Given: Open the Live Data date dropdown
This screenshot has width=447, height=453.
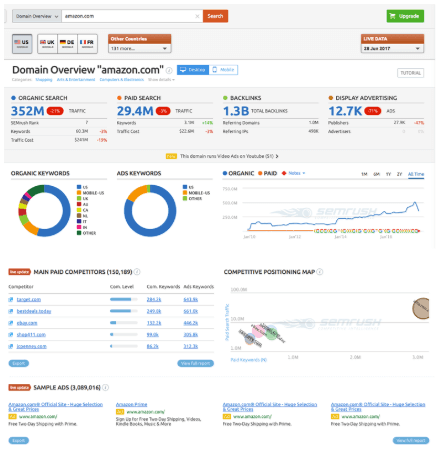Looking at the screenshot, I should tap(392, 48).
